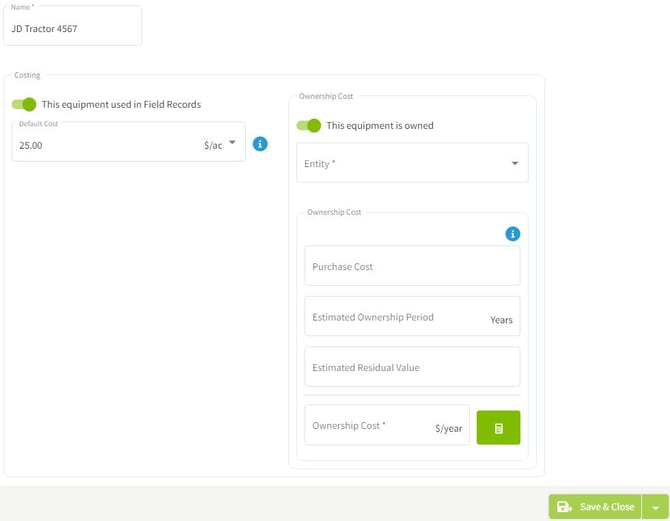The width and height of the screenshot is (670, 521).
Task: Open the arrow next to Save & Close
Action: [x=656, y=507]
